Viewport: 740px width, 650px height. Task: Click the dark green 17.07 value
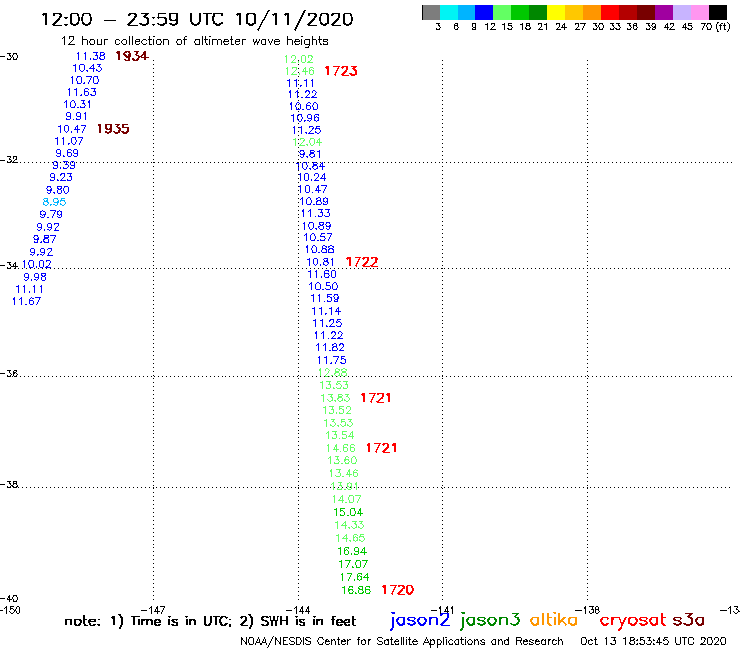click(x=353, y=564)
